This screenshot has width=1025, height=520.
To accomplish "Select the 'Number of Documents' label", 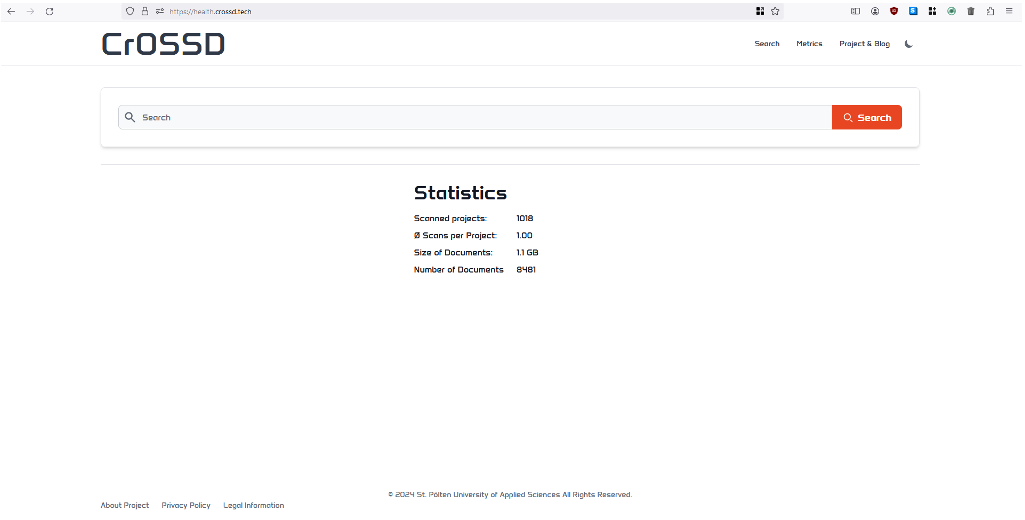I will 459,269.
